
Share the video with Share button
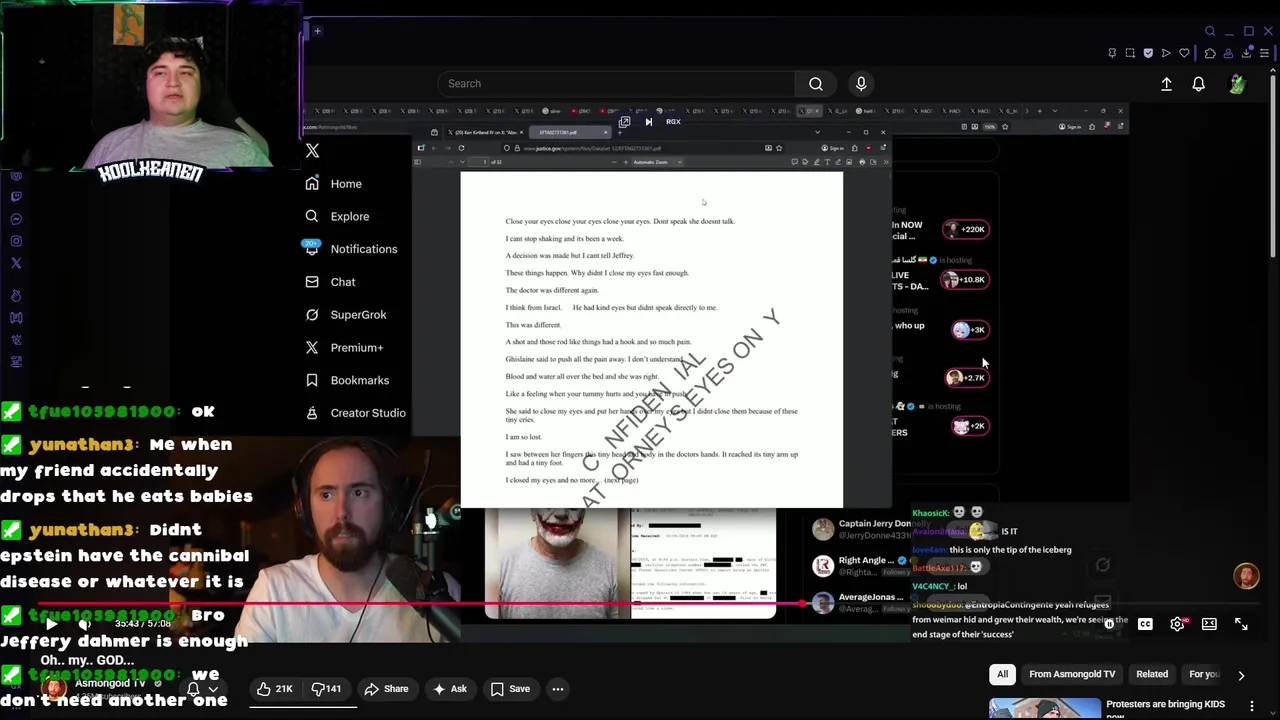(386, 688)
